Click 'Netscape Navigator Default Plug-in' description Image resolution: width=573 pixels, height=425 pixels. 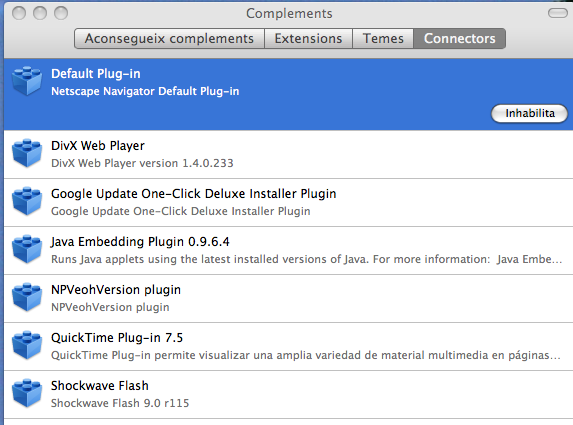point(145,91)
